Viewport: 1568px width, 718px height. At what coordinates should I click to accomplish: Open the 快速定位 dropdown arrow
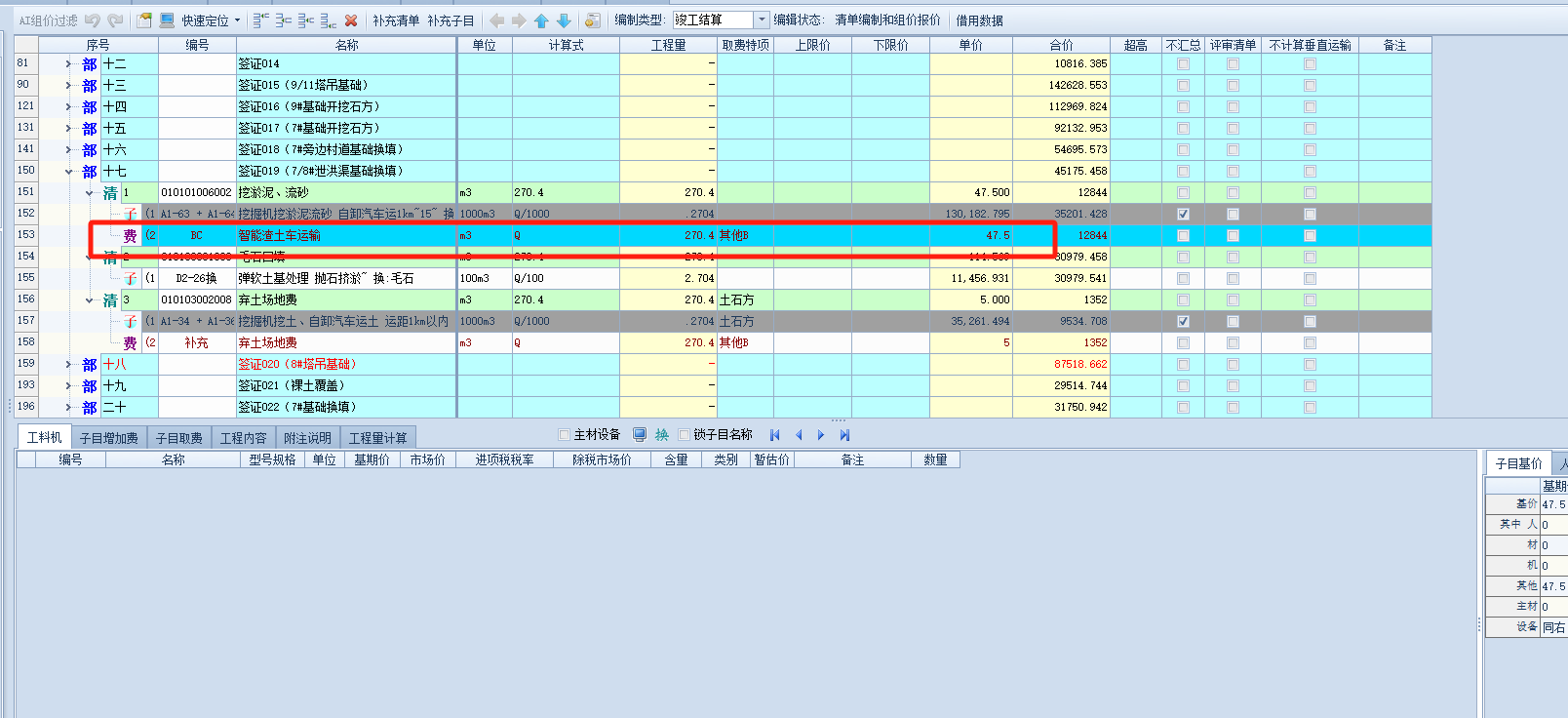coord(237,20)
